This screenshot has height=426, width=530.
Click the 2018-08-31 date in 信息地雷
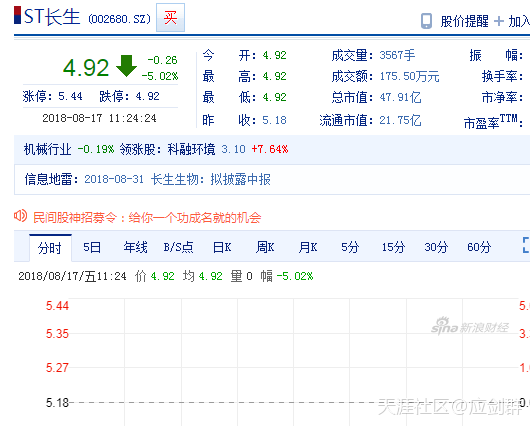[x=114, y=179]
